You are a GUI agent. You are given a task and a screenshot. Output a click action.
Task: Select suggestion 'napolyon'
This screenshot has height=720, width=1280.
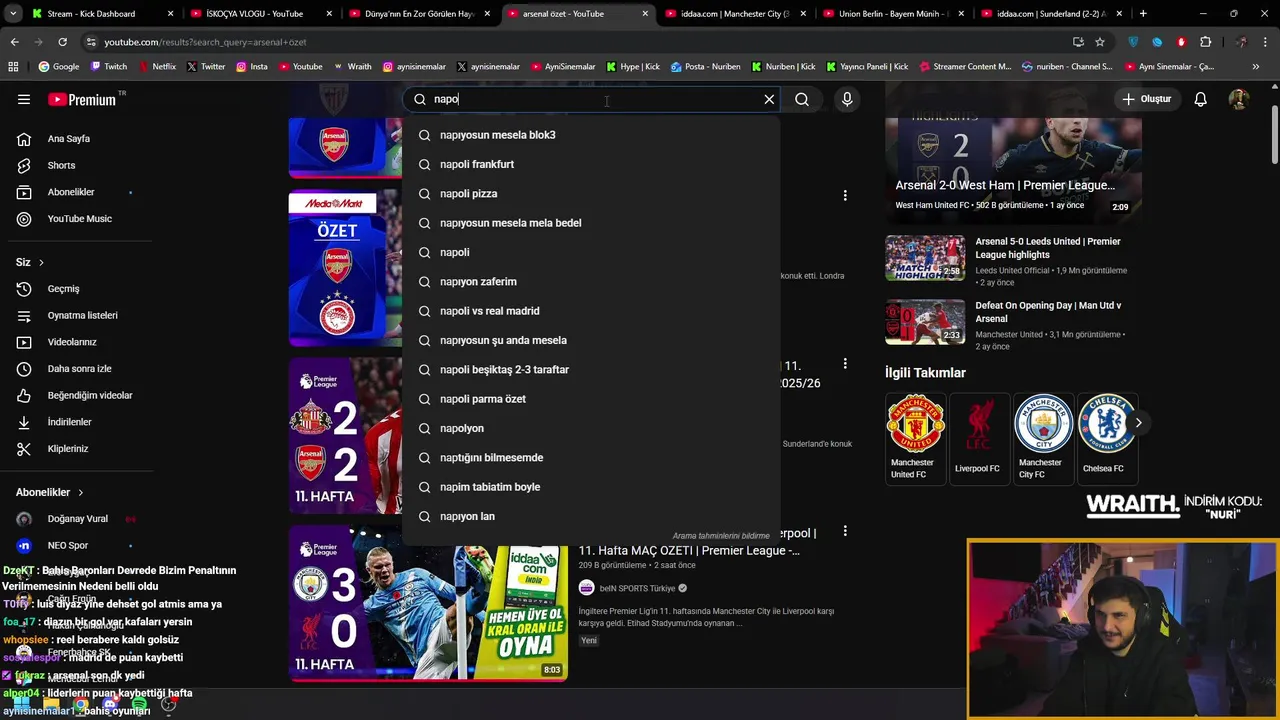590,428
